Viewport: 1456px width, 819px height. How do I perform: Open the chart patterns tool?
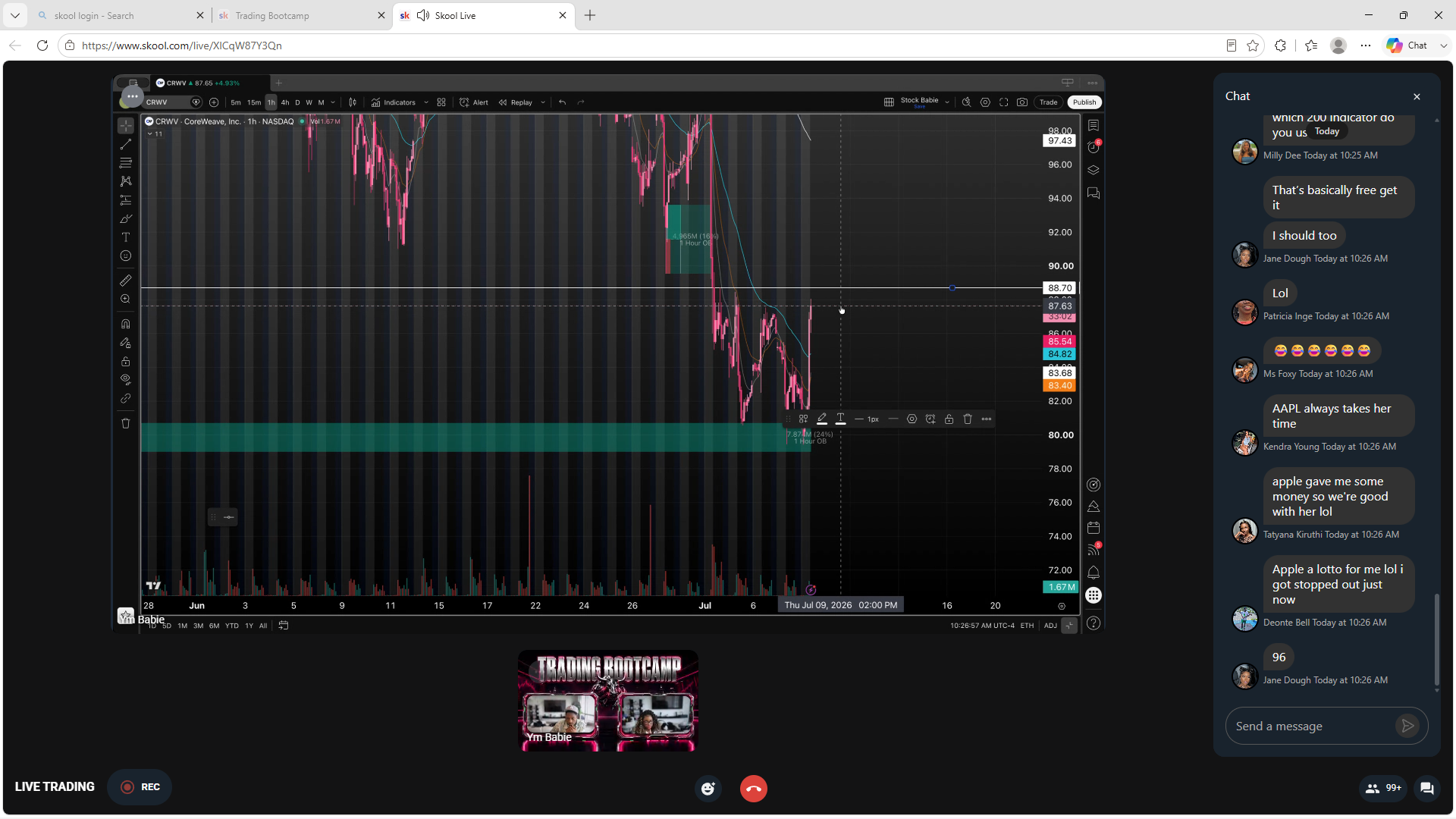tap(126, 181)
